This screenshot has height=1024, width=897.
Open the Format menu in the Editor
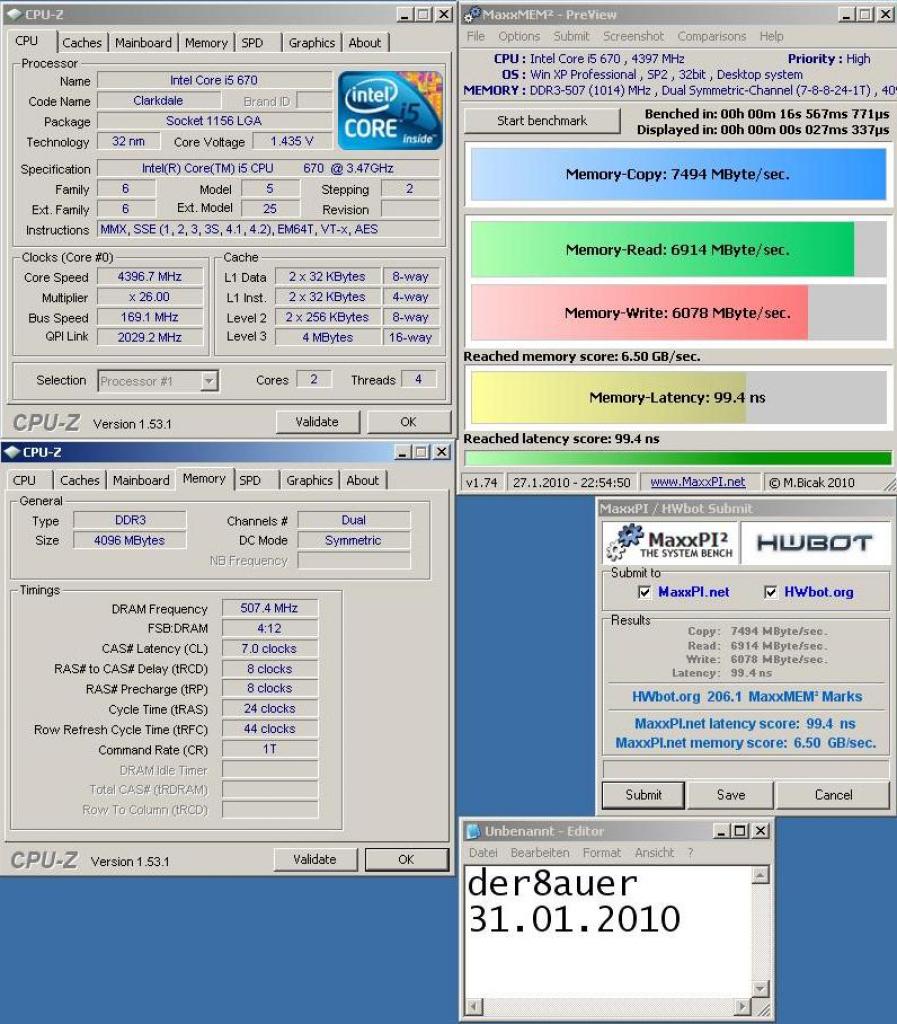pyautogui.click(x=601, y=853)
